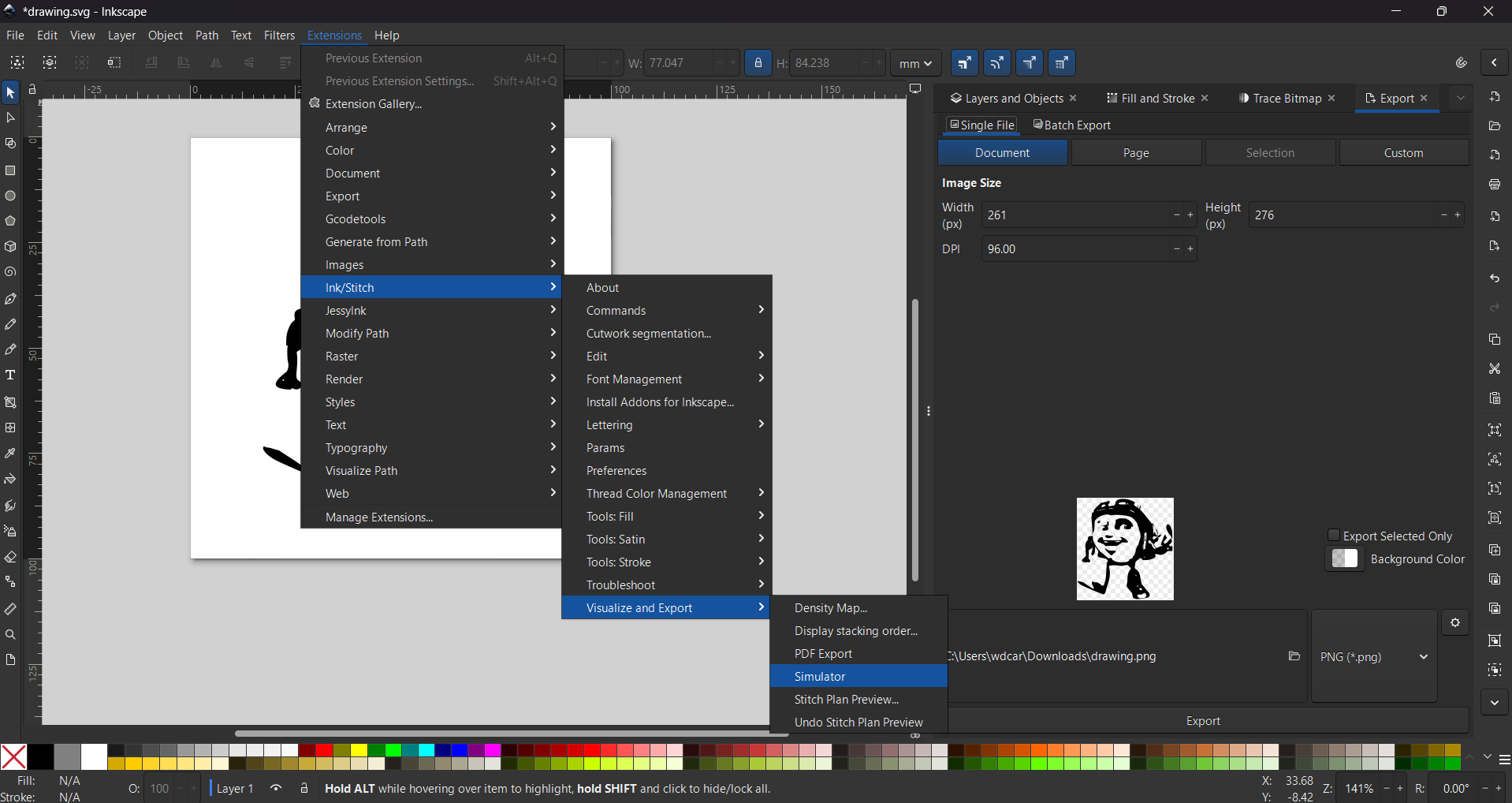Select the Text tool
The height and width of the screenshot is (803, 1512).
[x=10, y=375]
